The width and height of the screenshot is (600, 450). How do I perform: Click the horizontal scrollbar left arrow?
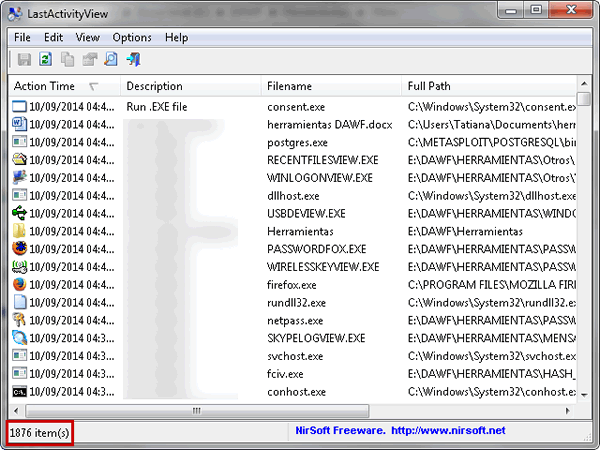tap(16, 411)
